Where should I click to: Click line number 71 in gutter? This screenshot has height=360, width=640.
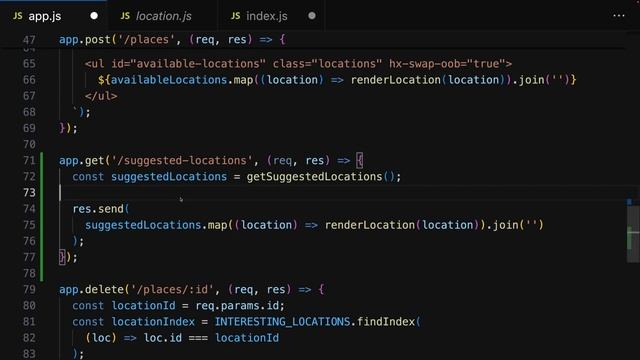point(29,160)
